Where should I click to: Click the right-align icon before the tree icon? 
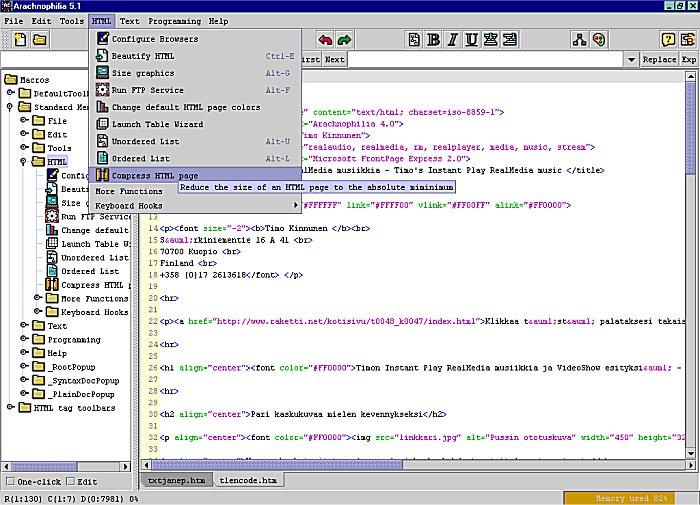click(510, 40)
